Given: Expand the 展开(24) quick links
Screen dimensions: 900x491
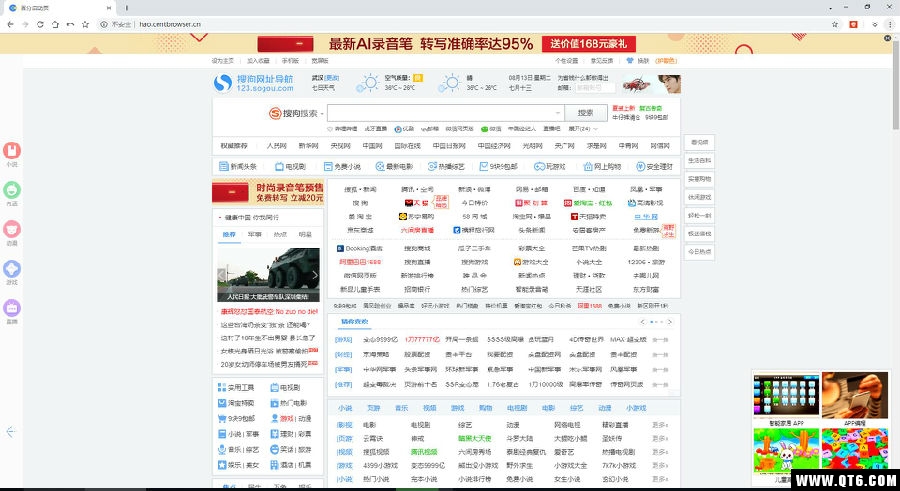Looking at the screenshot, I should pyautogui.click(x=583, y=129).
